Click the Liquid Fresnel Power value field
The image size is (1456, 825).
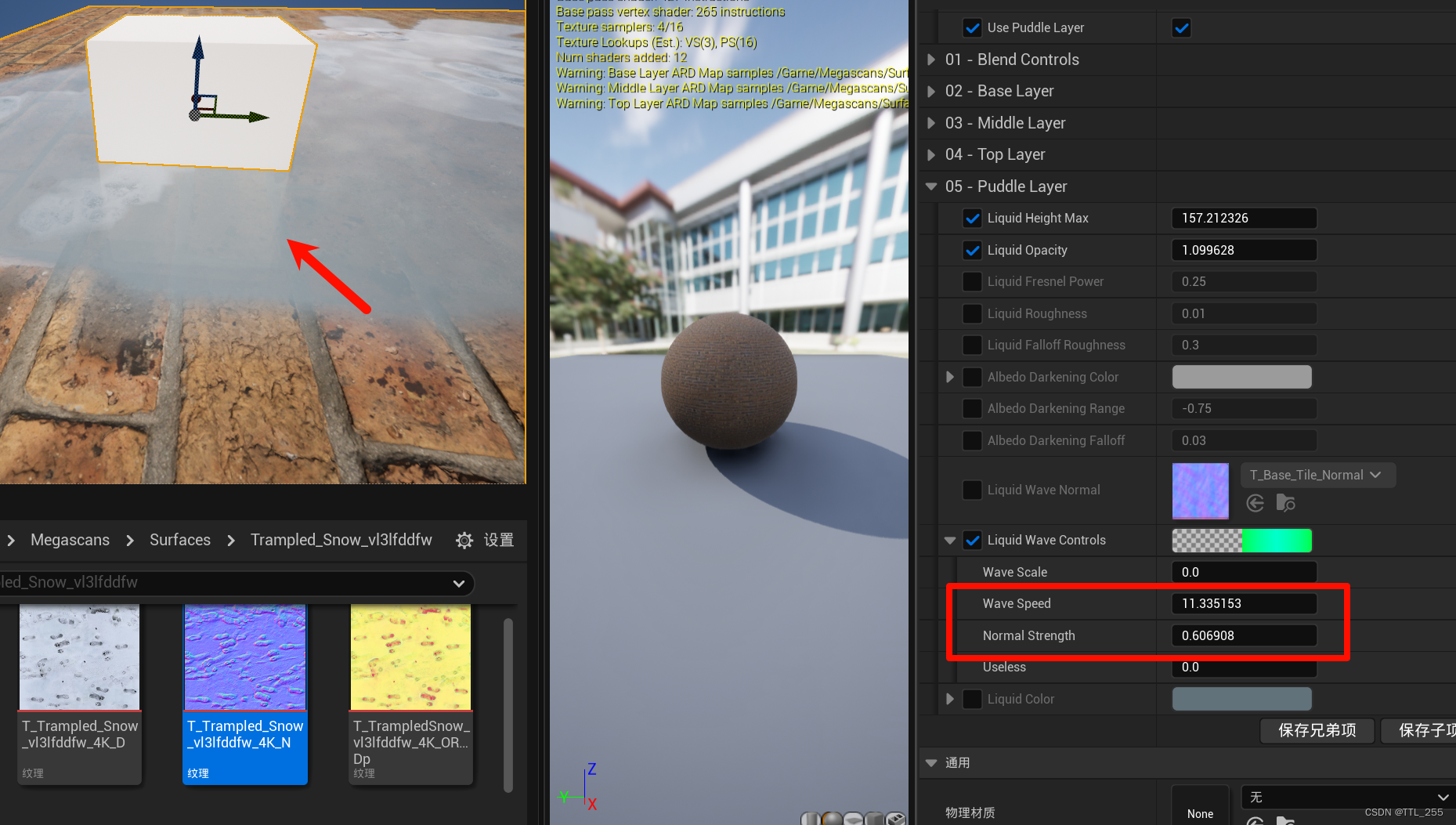(x=1244, y=281)
